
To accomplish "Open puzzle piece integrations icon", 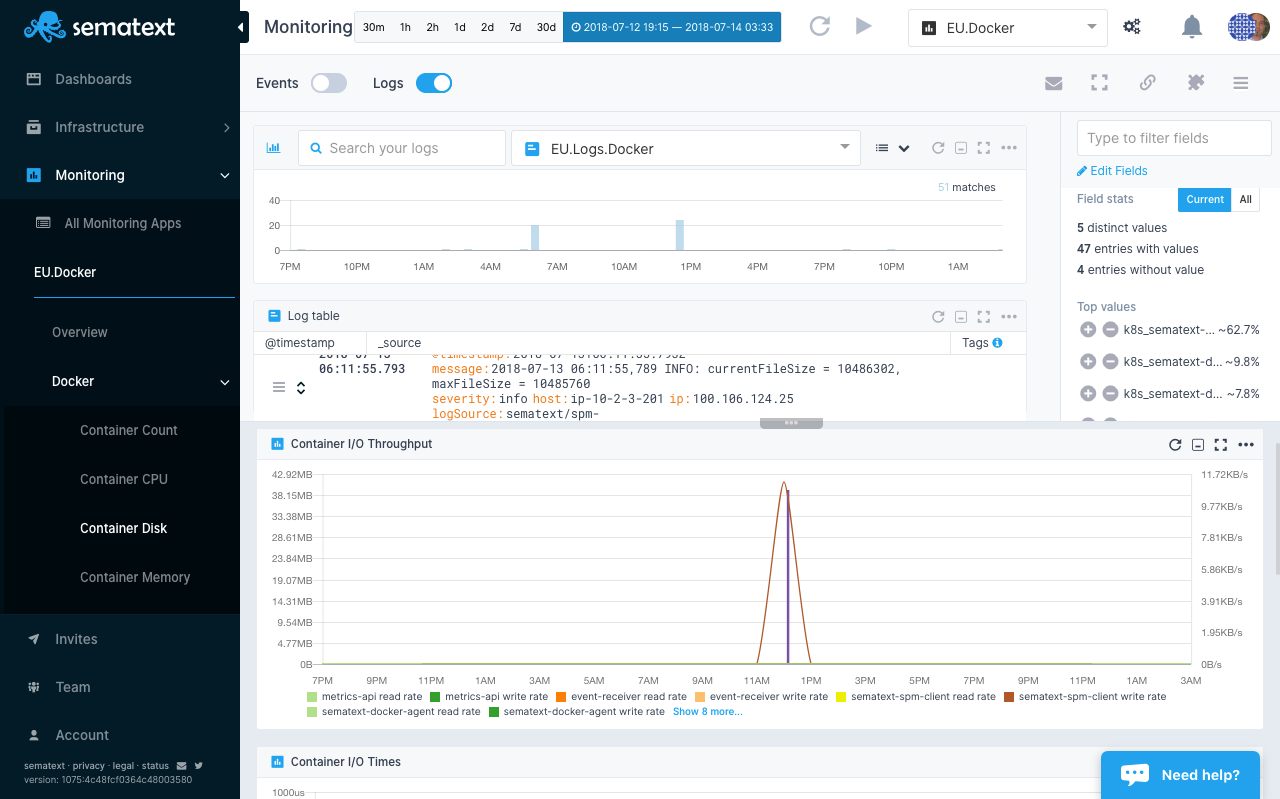I will pyautogui.click(x=1195, y=83).
